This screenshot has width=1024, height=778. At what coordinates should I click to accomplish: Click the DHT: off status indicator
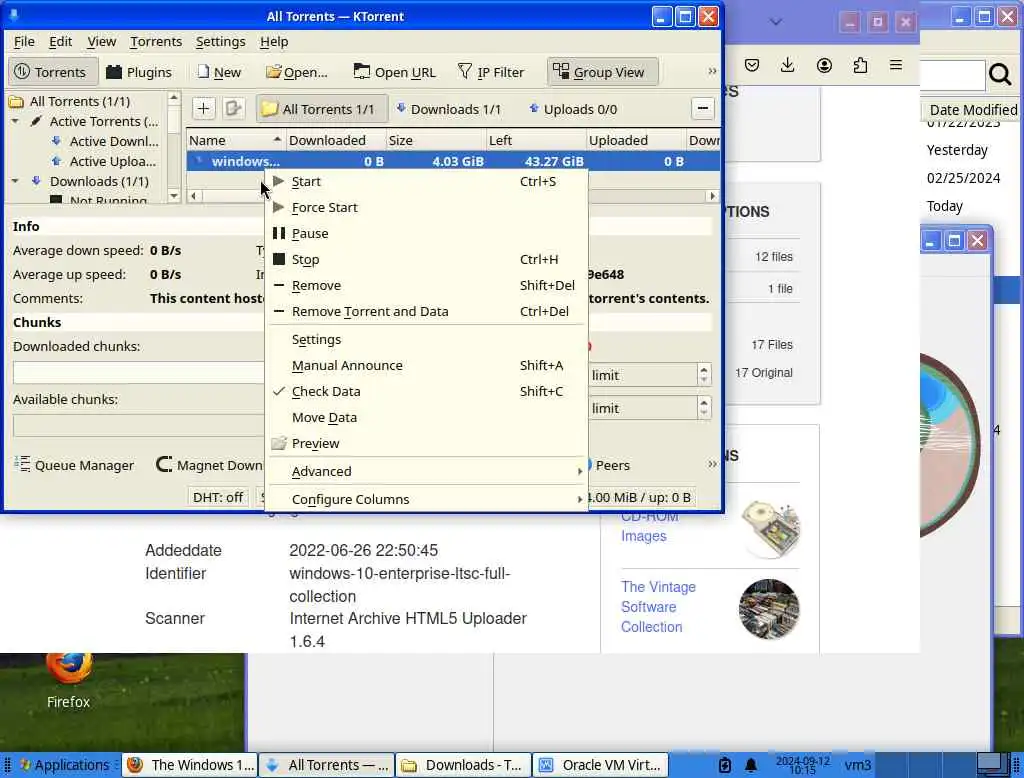pos(217,498)
